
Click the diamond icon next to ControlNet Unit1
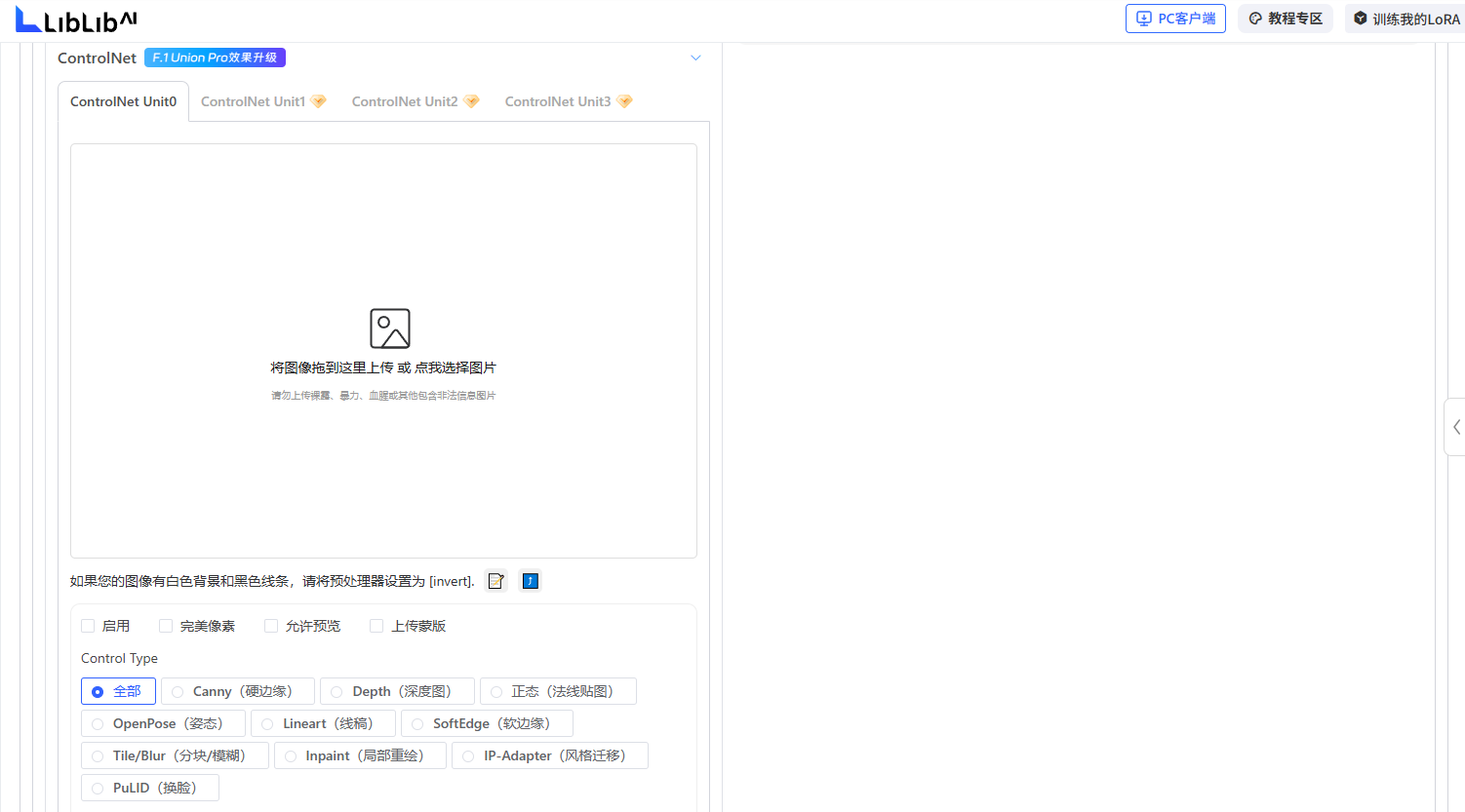click(318, 101)
